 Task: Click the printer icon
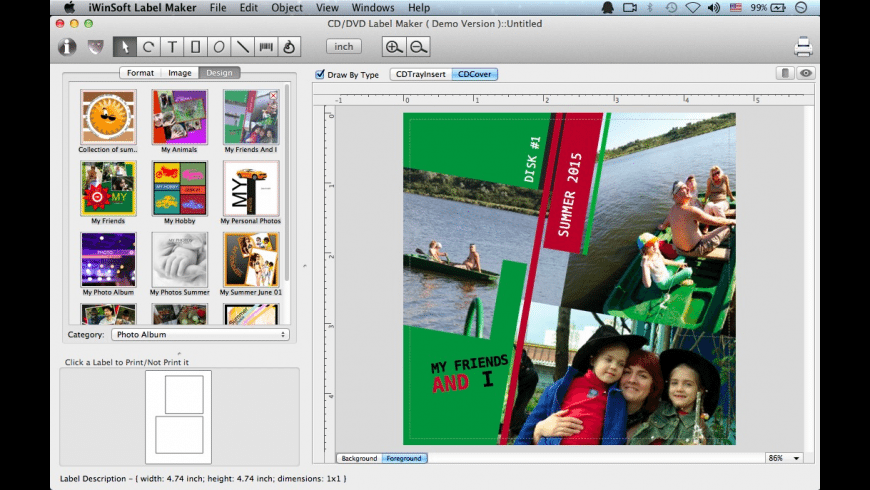(803, 47)
